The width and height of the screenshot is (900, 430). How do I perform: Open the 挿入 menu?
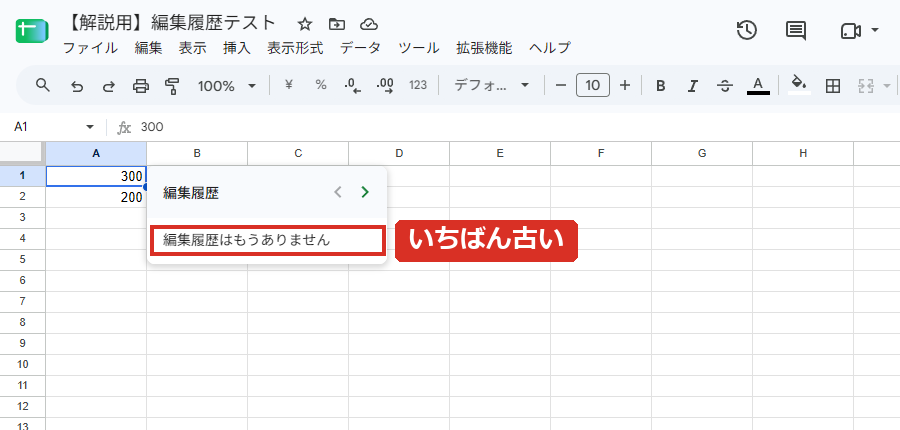236,48
